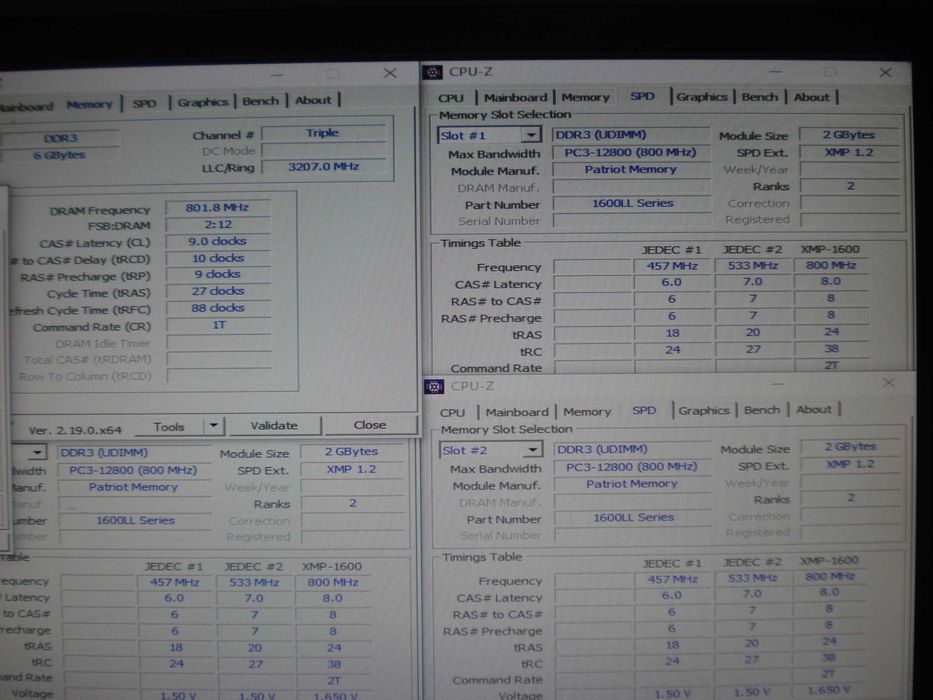Open Graphics tab in Slot #2 window
933x700 pixels.
[x=703, y=410]
